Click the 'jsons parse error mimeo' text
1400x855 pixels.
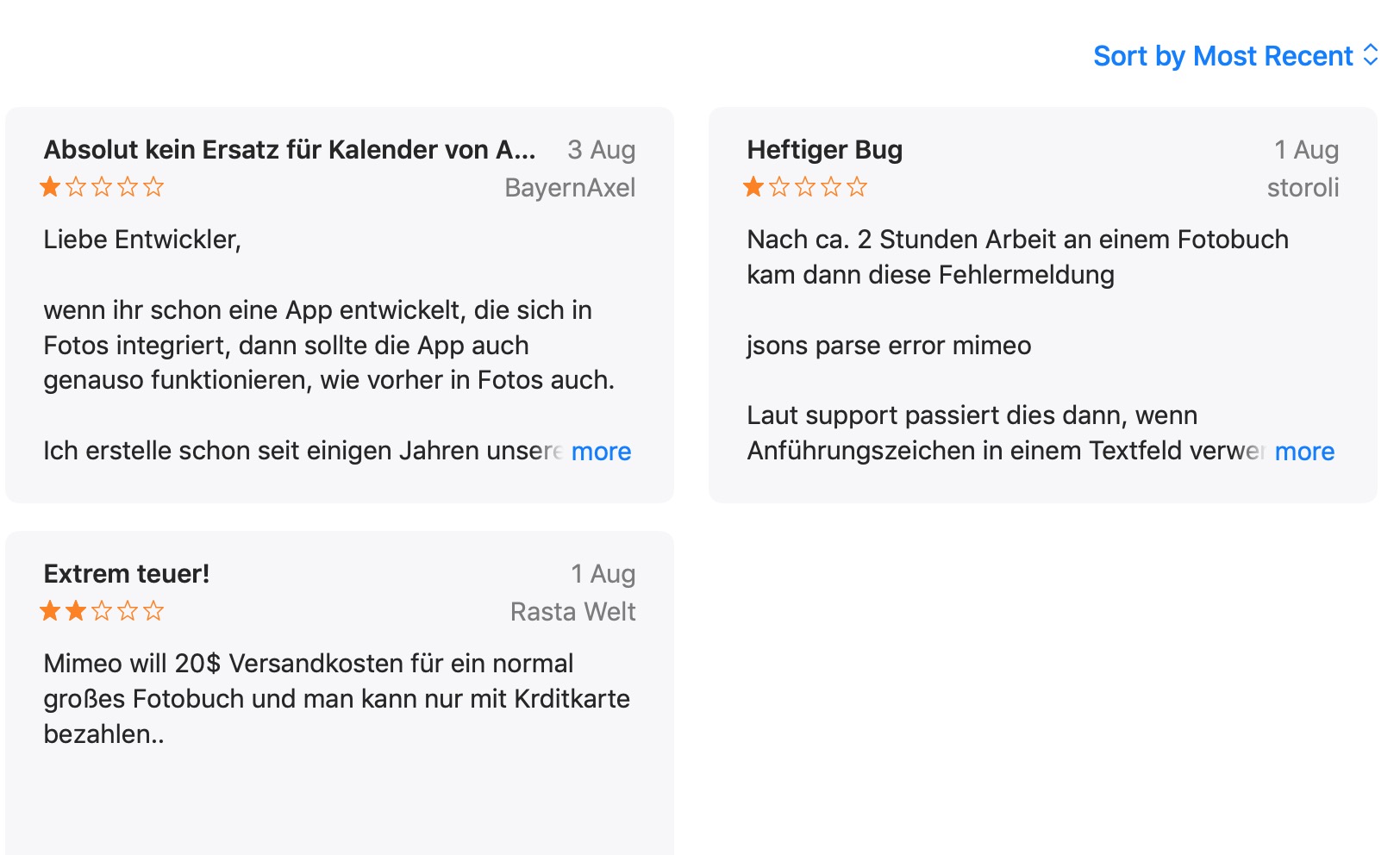point(889,346)
